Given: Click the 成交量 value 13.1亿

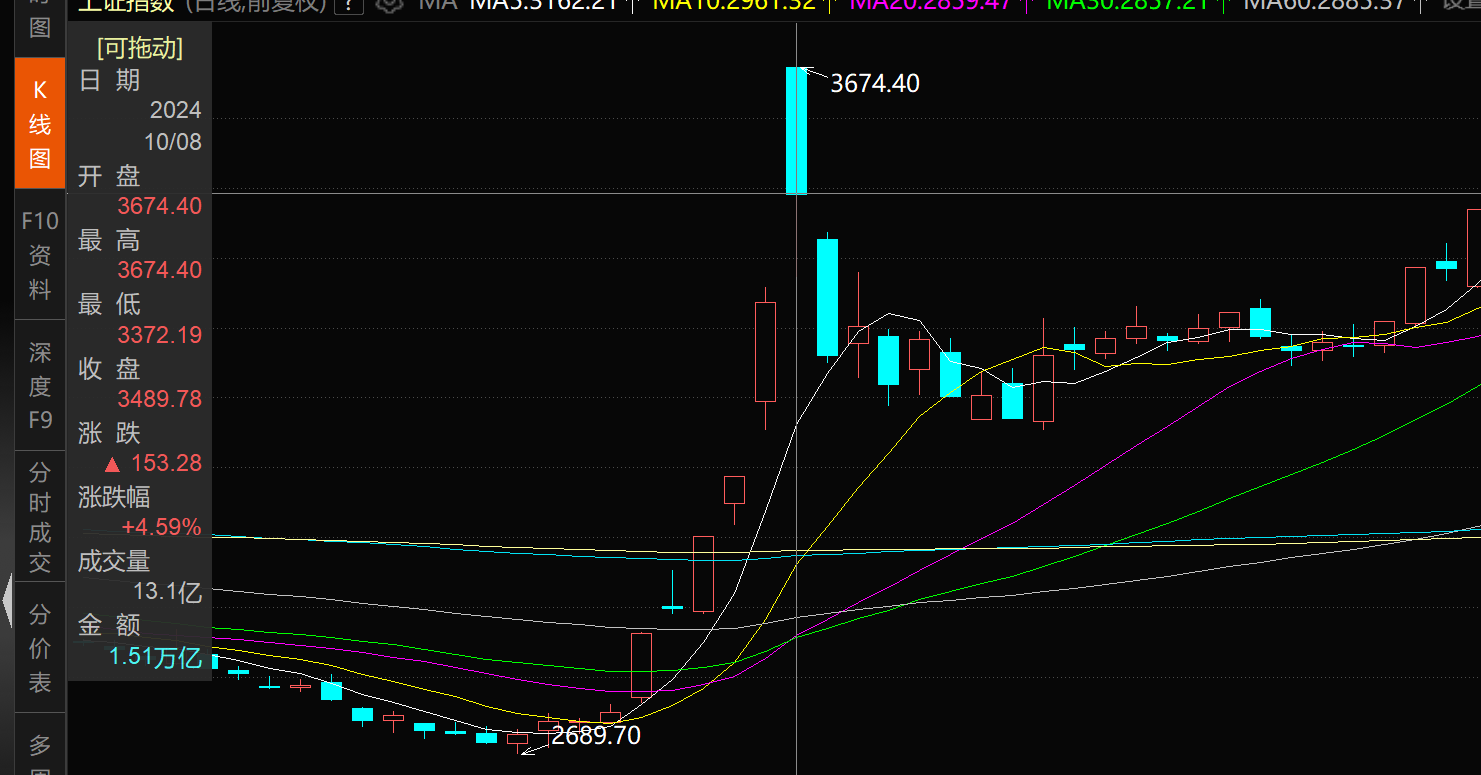Looking at the screenshot, I should click(168, 592).
